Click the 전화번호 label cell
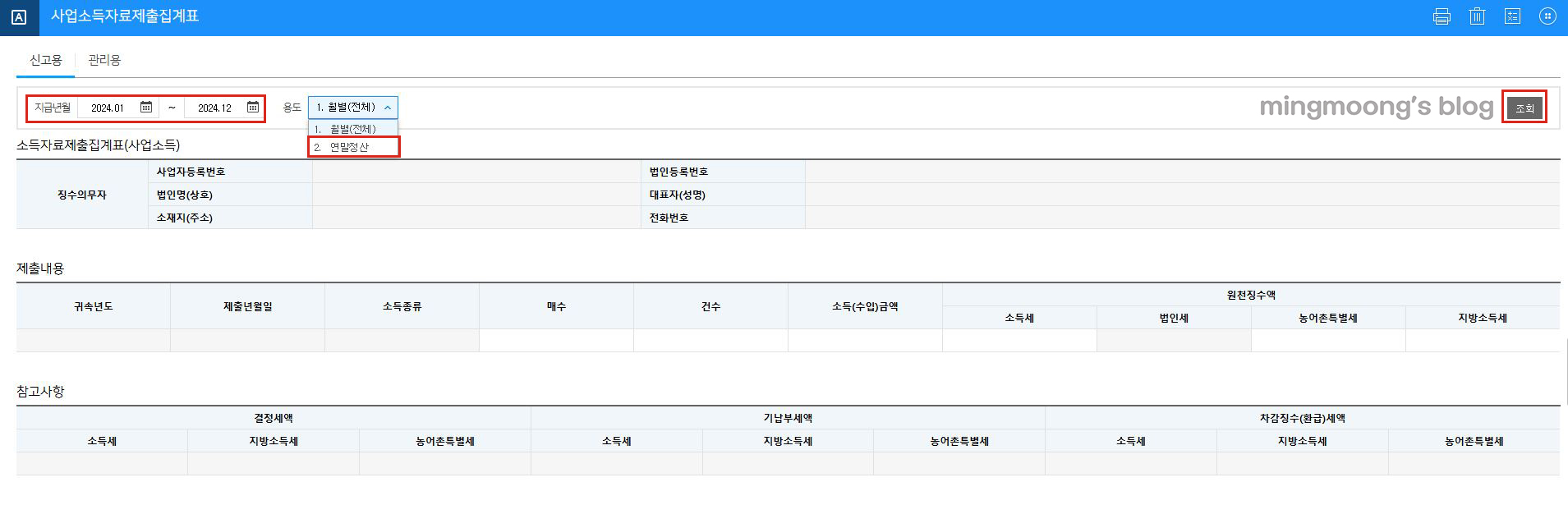1568x505 pixels. tap(723, 218)
